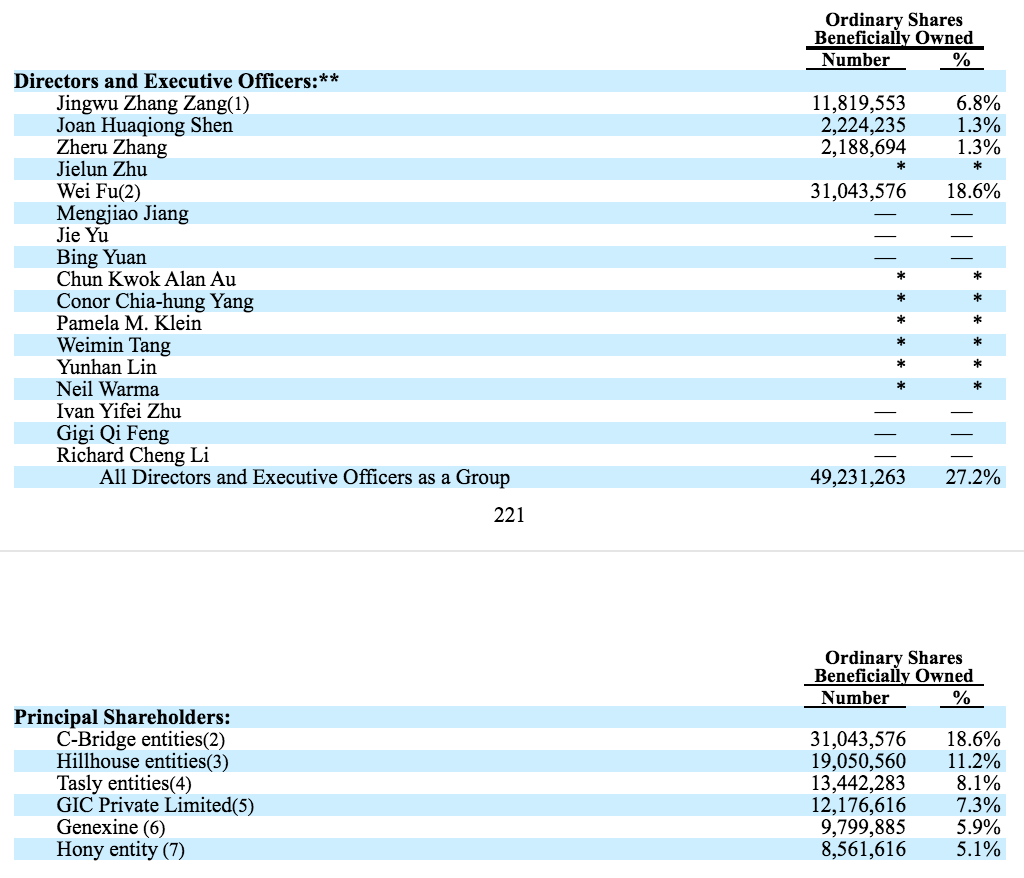Select Wei Fu's share count 31,043,576

(857, 191)
